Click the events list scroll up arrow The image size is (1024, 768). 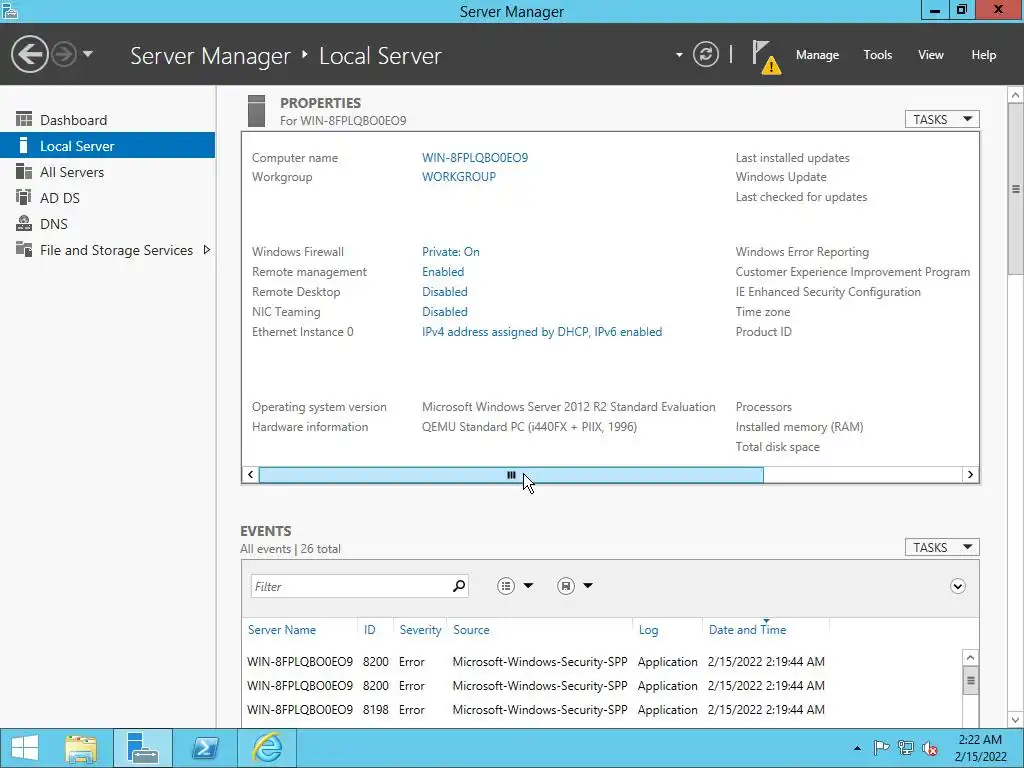970,658
